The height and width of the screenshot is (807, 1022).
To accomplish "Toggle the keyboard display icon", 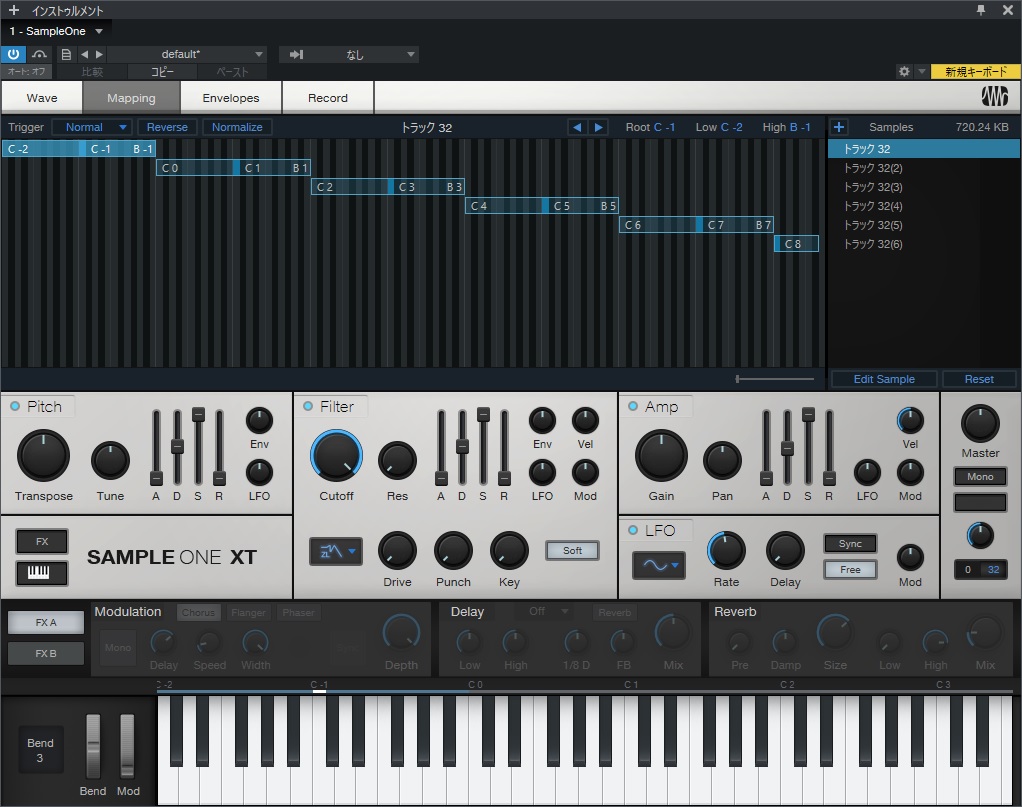I will (42, 572).
